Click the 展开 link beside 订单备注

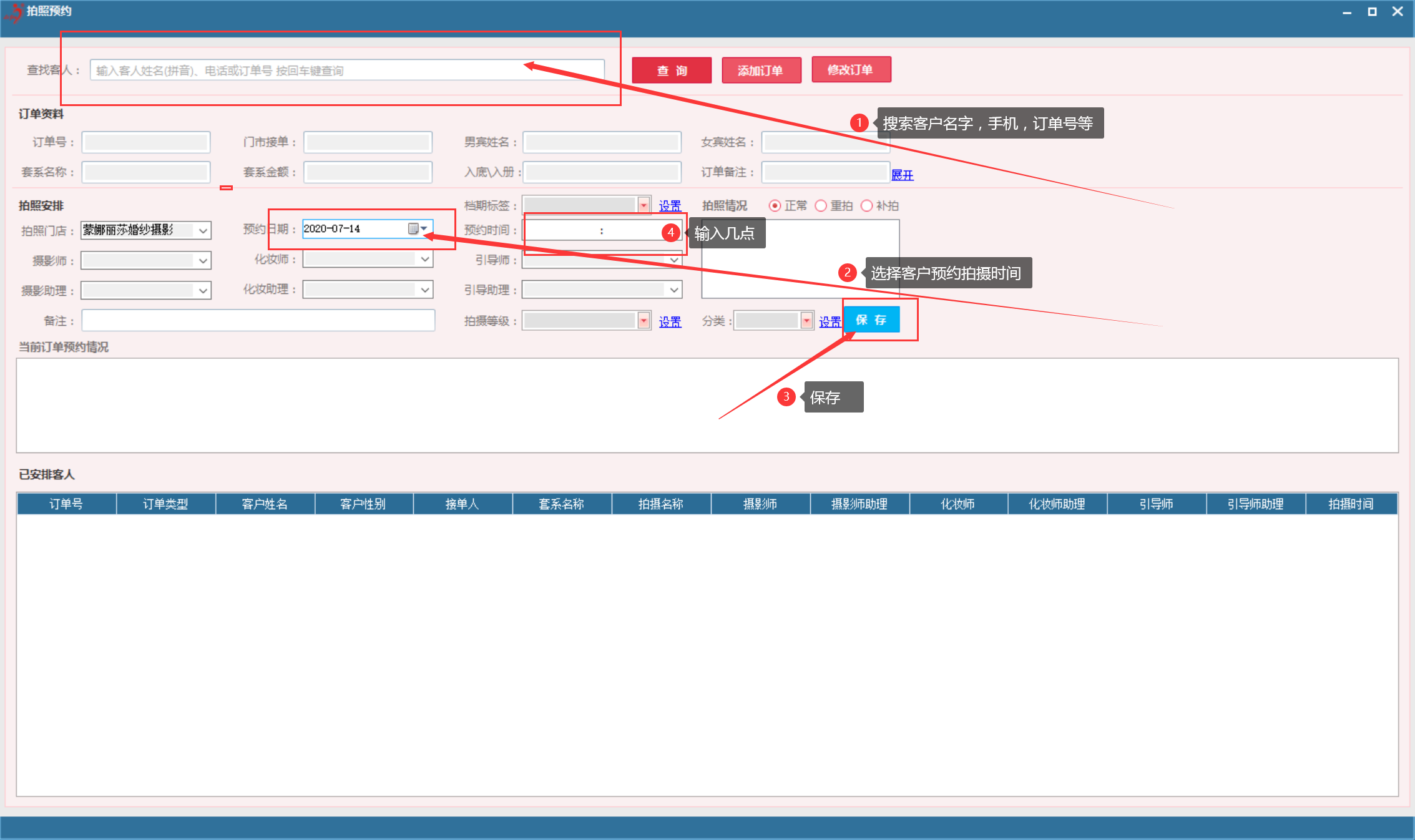902,175
